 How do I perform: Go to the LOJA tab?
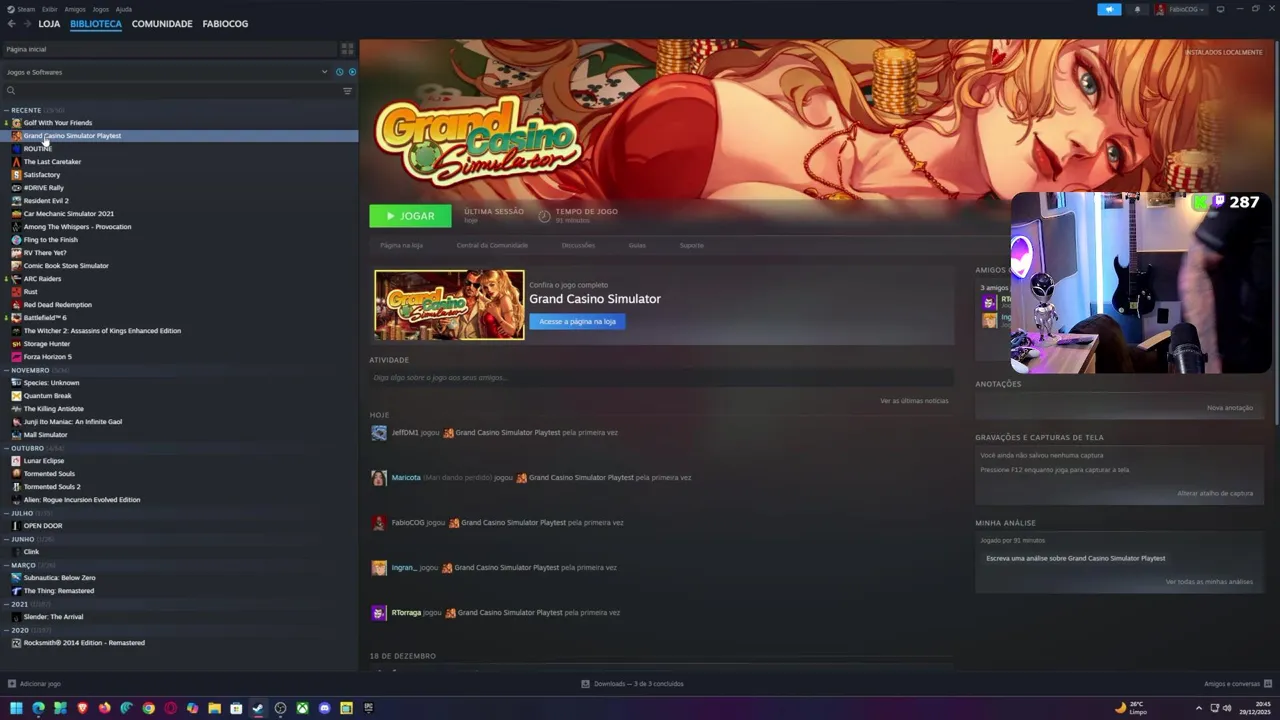click(49, 23)
